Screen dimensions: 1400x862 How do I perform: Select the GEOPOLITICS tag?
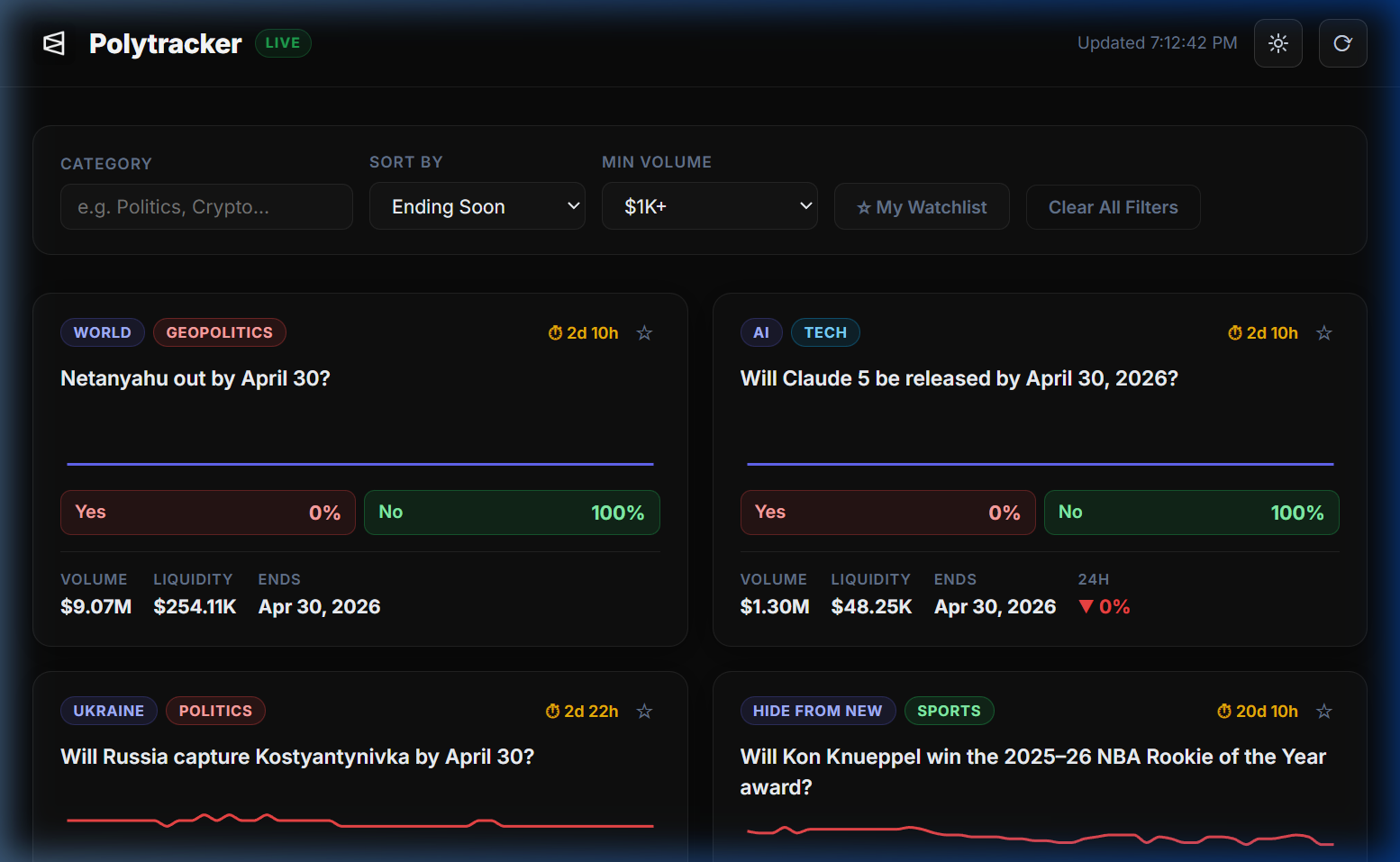219,332
